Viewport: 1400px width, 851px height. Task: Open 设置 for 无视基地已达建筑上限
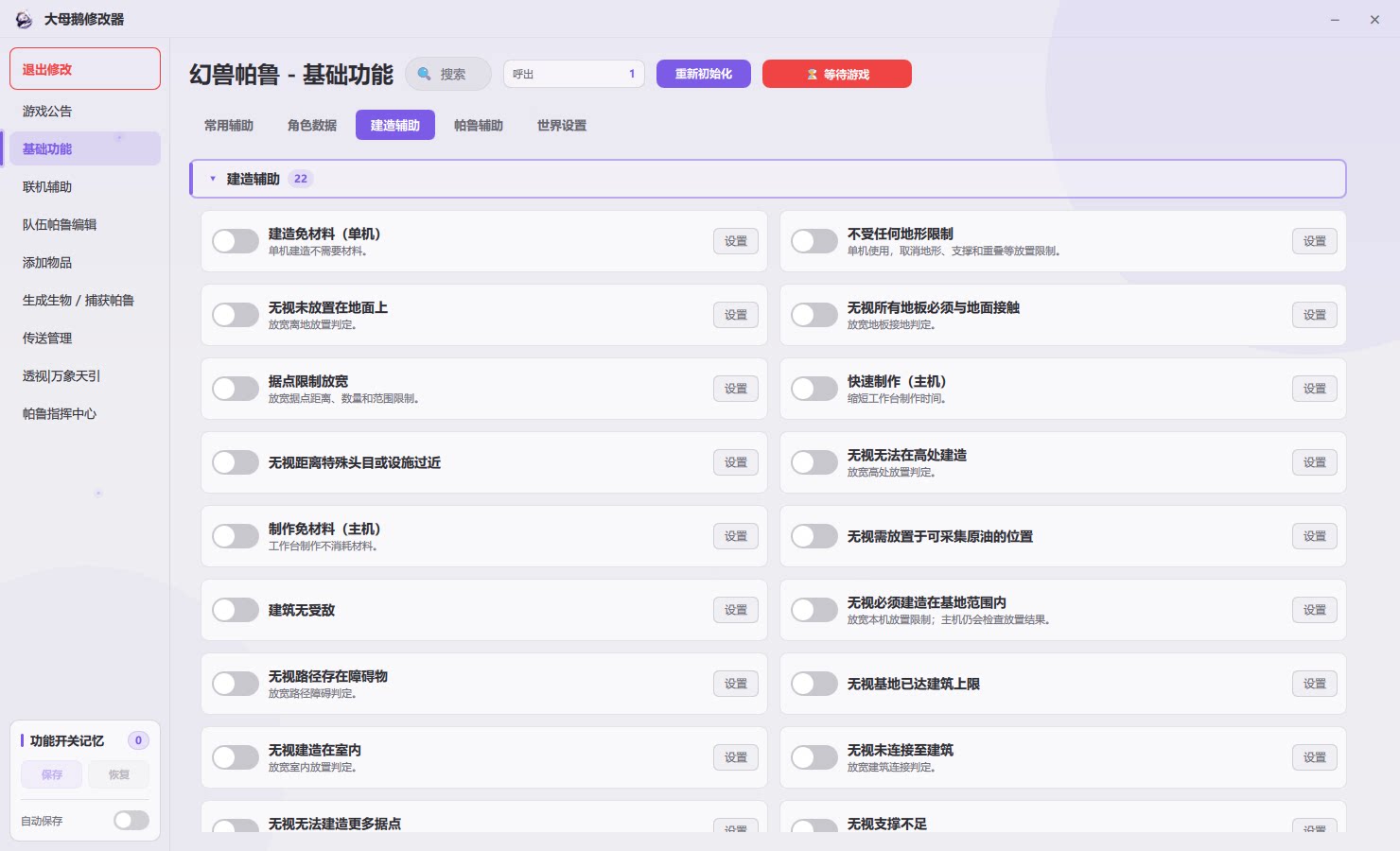(x=1315, y=684)
